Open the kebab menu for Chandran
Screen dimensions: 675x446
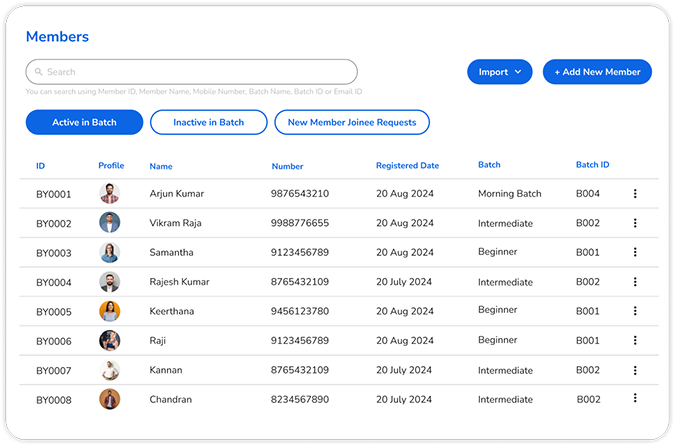pos(635,399)
